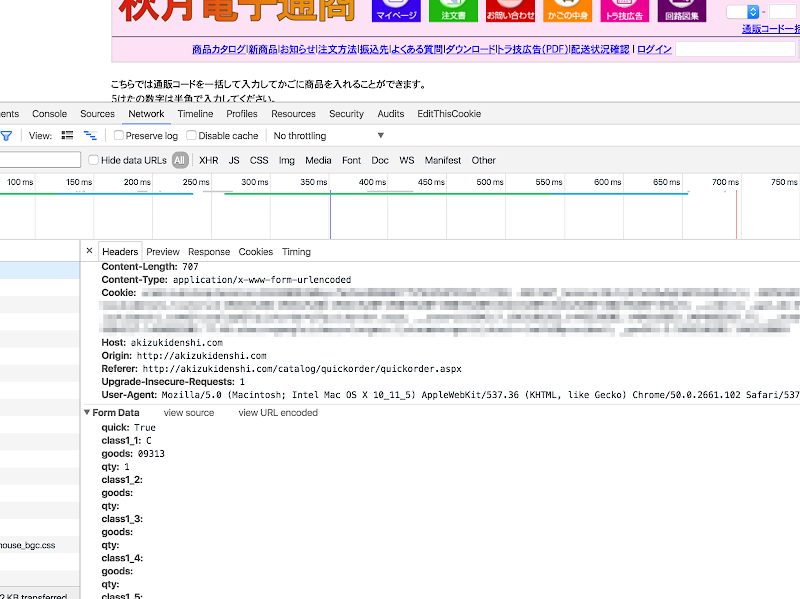
Task: Filter requests by XHR
Action: pos(209,160)
